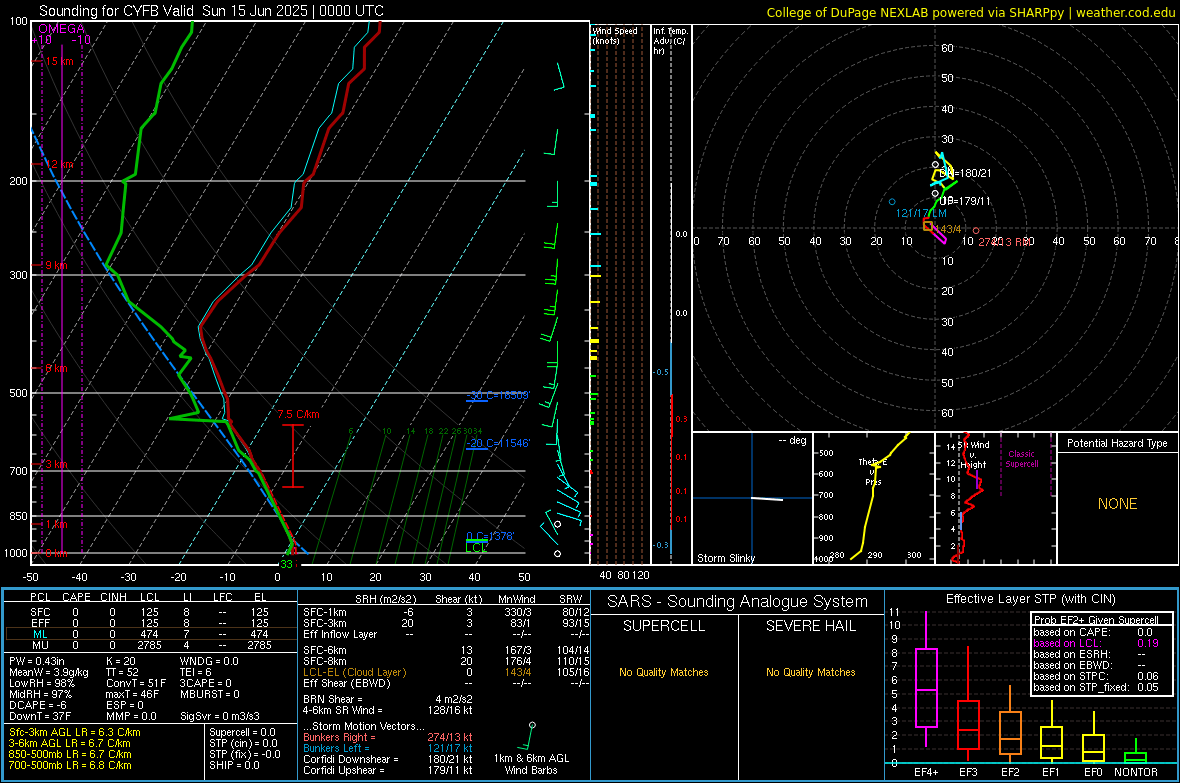Image resolution: width=1180 pixels, height=783 pixels.
Task: Click the 'Theta-E v. Pres' panel label
Action: point(873,471)
